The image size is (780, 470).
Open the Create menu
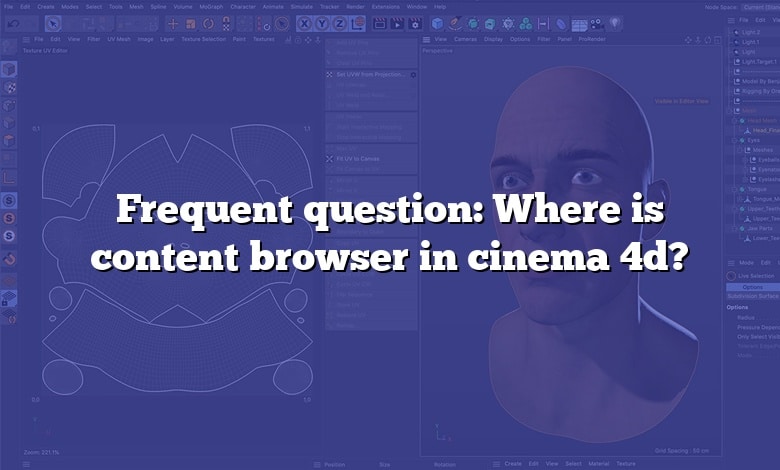coord(46,7)
